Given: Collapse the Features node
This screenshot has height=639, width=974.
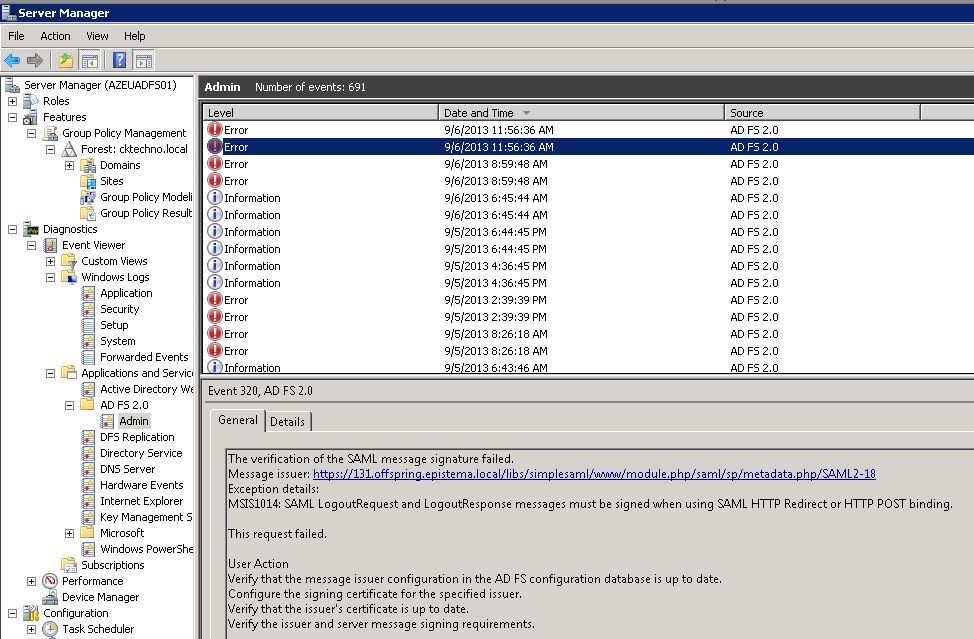Looking at the screenshot, I should [12, 117].
